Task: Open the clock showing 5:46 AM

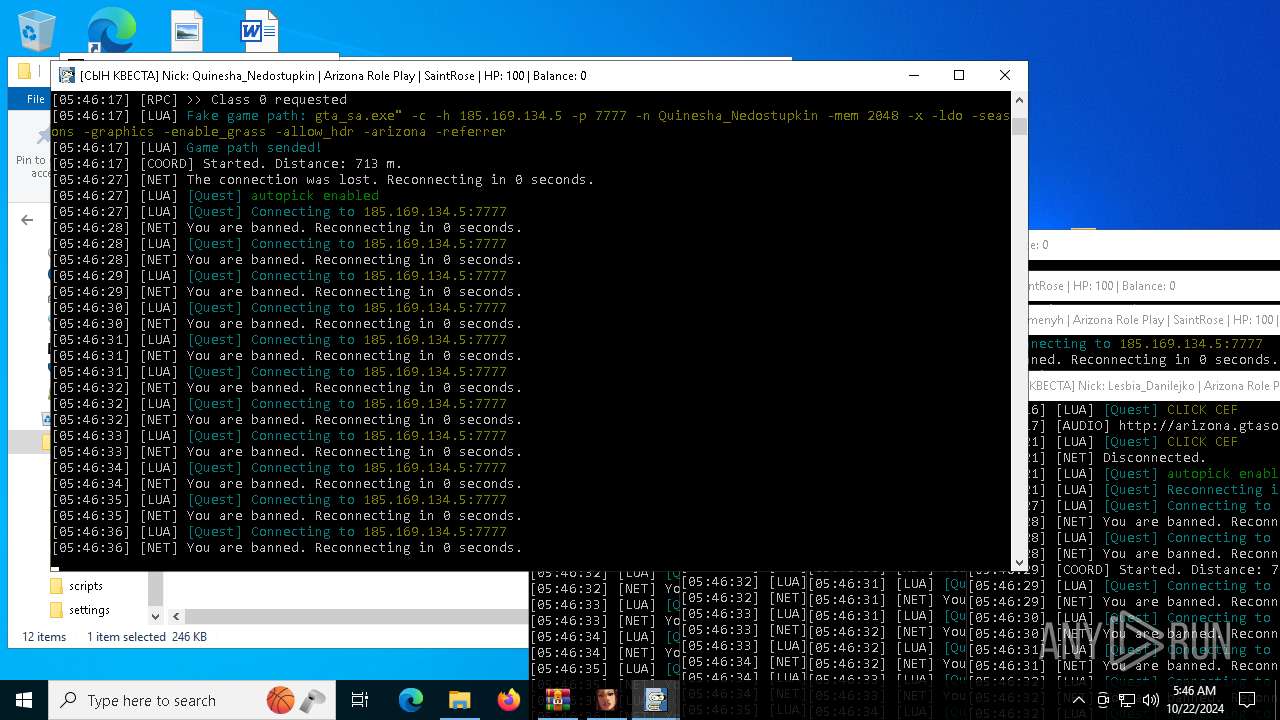Action: tap(1194, 700)
